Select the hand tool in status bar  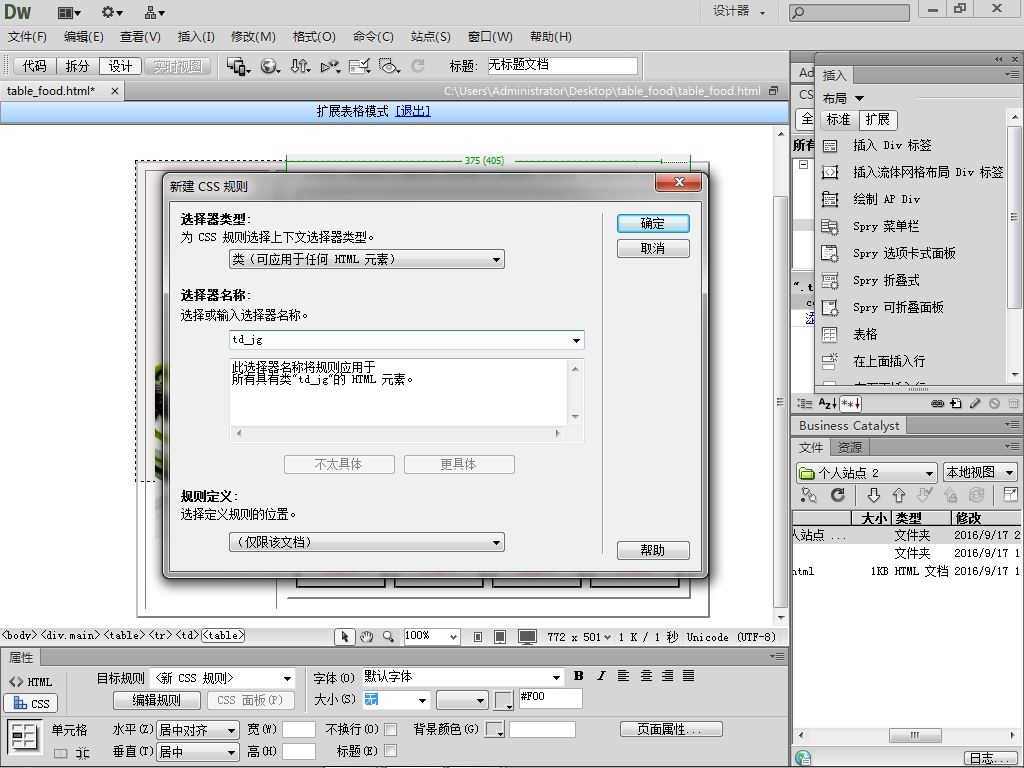click(x=366, y=637)
